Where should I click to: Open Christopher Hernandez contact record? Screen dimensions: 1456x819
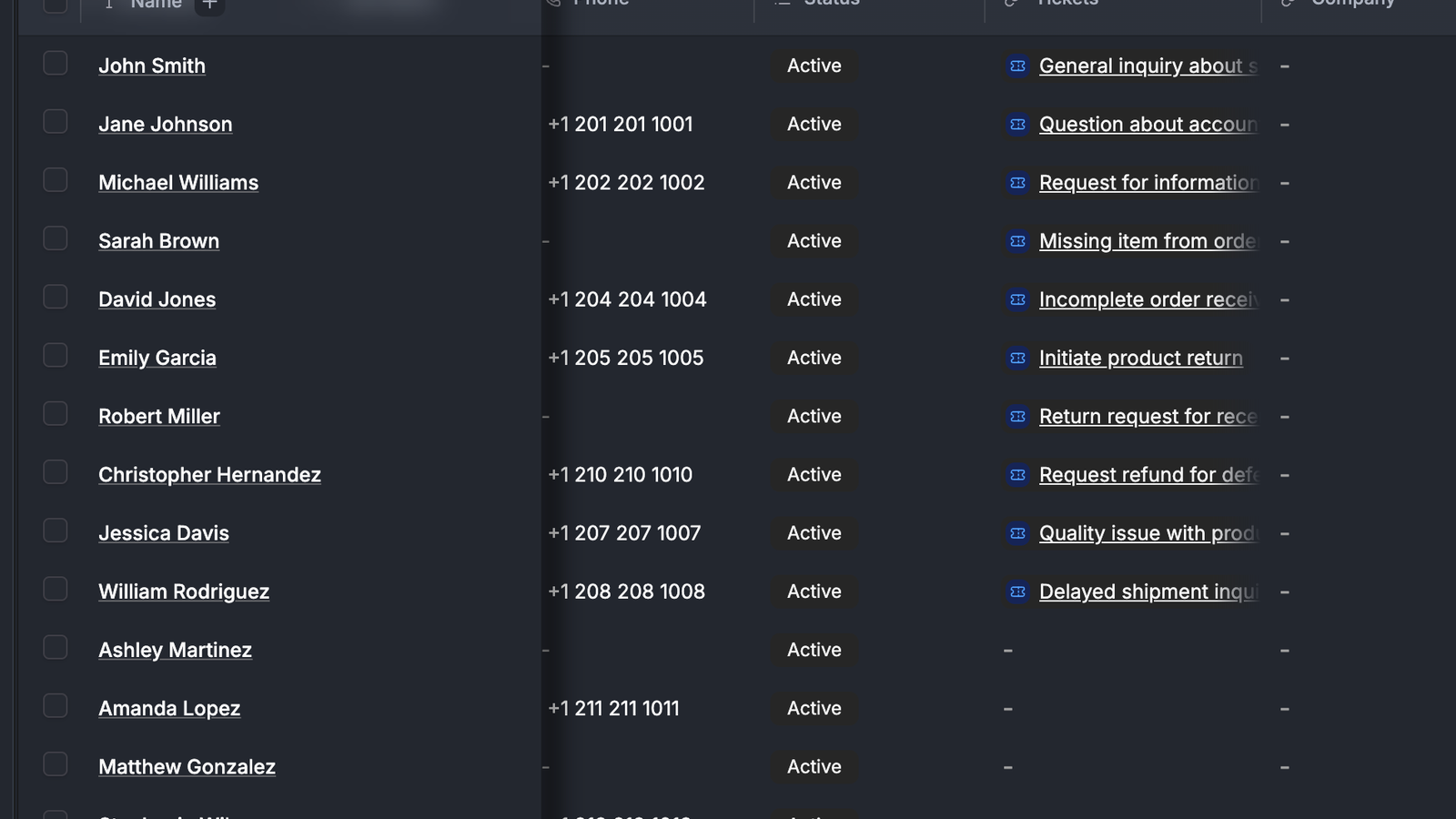pyautogui.click(x=209, y=475)
